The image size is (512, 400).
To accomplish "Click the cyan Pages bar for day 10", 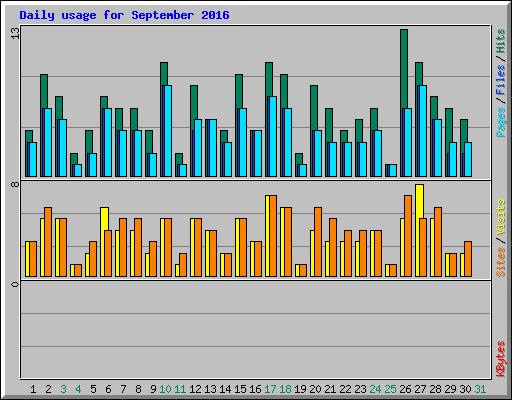I will tap(167, 131).
